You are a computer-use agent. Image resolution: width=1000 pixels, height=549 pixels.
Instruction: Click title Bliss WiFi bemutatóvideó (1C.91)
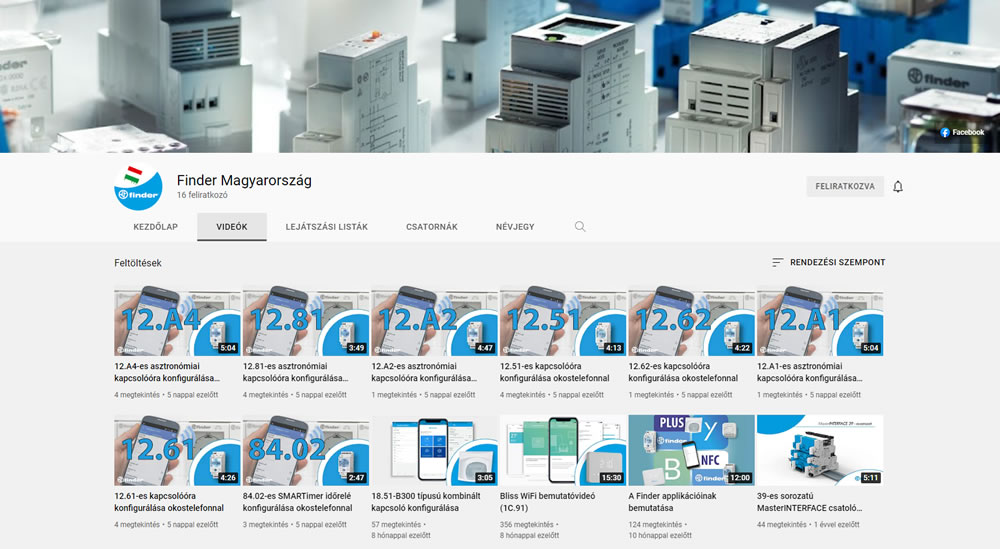pos(548,502)
